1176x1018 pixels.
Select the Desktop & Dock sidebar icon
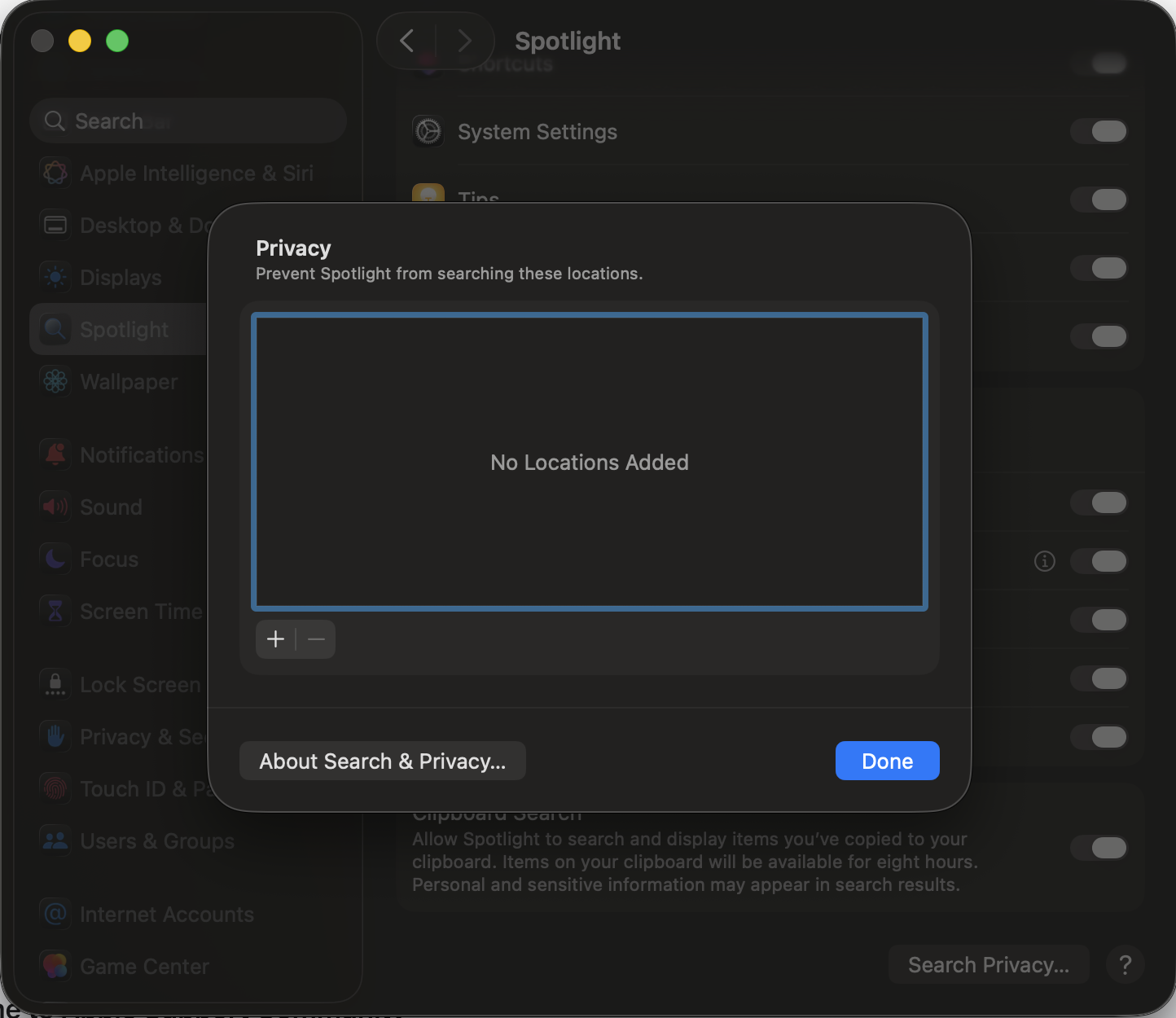point(55,225)
